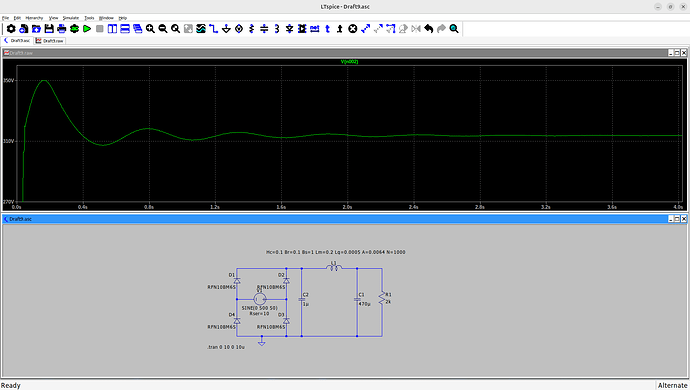Select diode D1 in the schematic
Viewport: 690px width, 390px height.
coord(237,280)
